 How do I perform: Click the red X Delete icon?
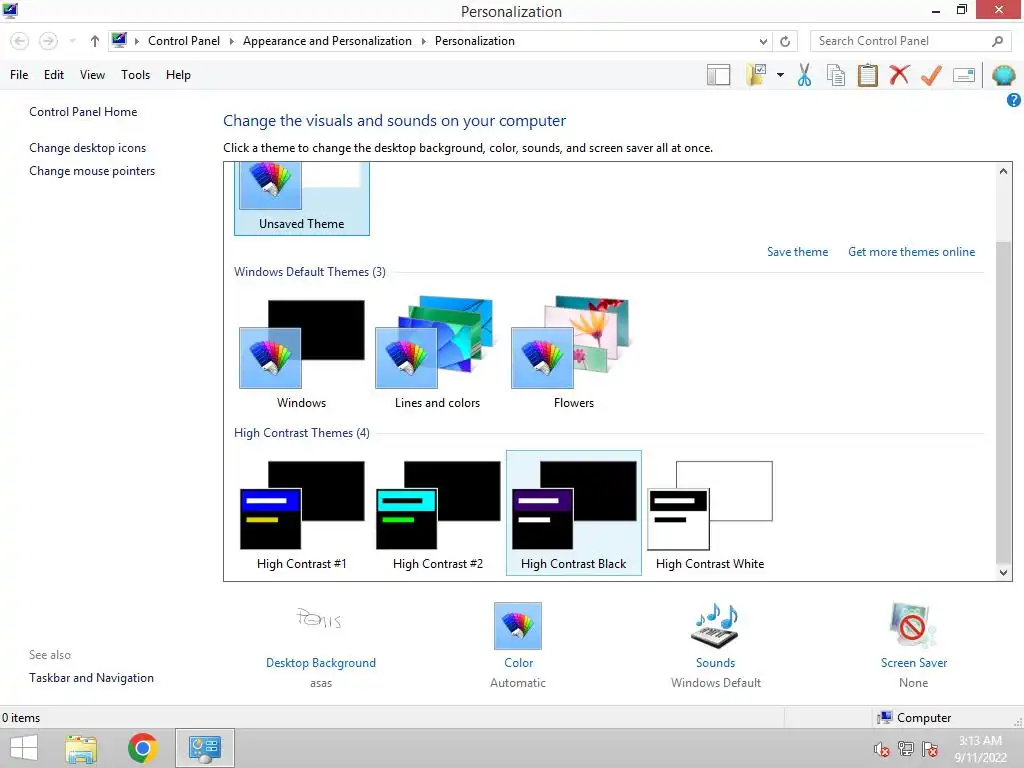click(x=899, y=75)
